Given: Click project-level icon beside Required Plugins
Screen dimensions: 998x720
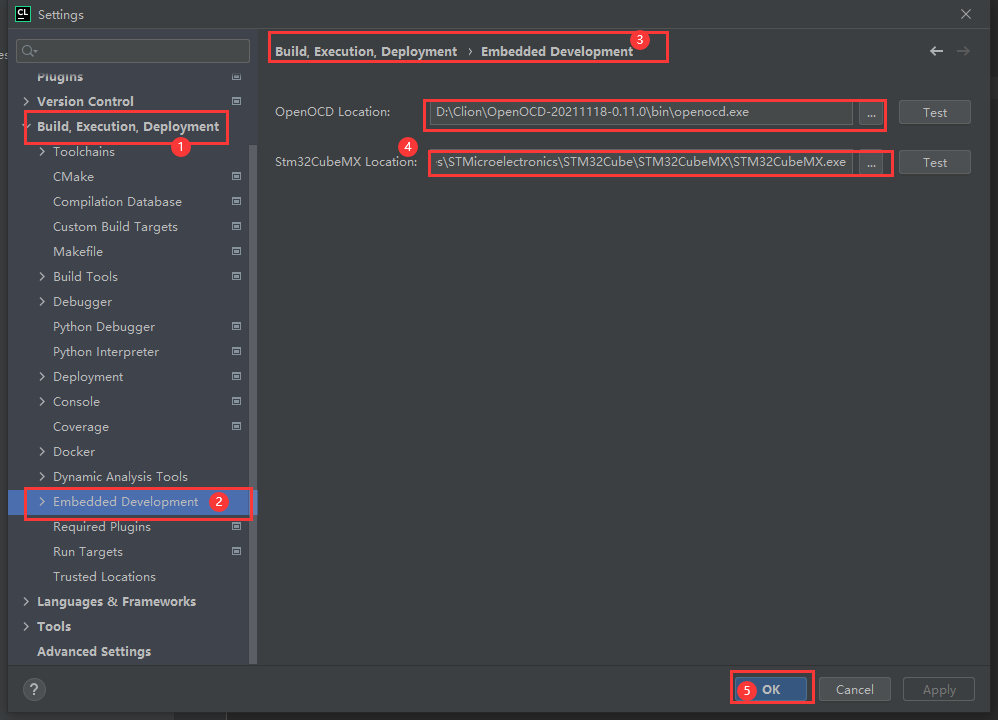Looking at the screenshot, I should click(236, 526).
